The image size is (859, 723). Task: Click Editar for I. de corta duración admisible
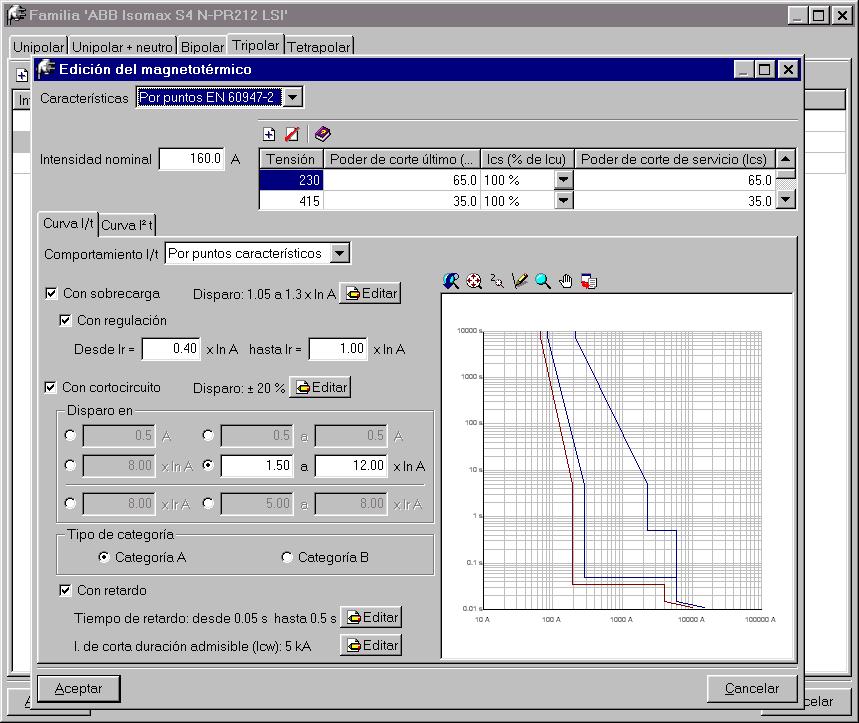[x=371, y=646]
